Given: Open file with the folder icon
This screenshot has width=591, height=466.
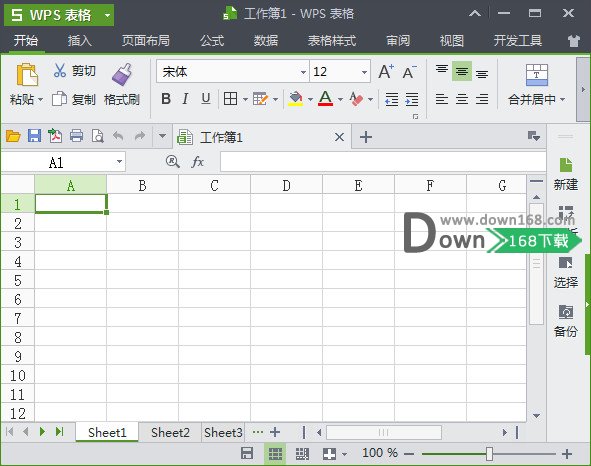Looking at the screenshot, I should click(13, 136).
